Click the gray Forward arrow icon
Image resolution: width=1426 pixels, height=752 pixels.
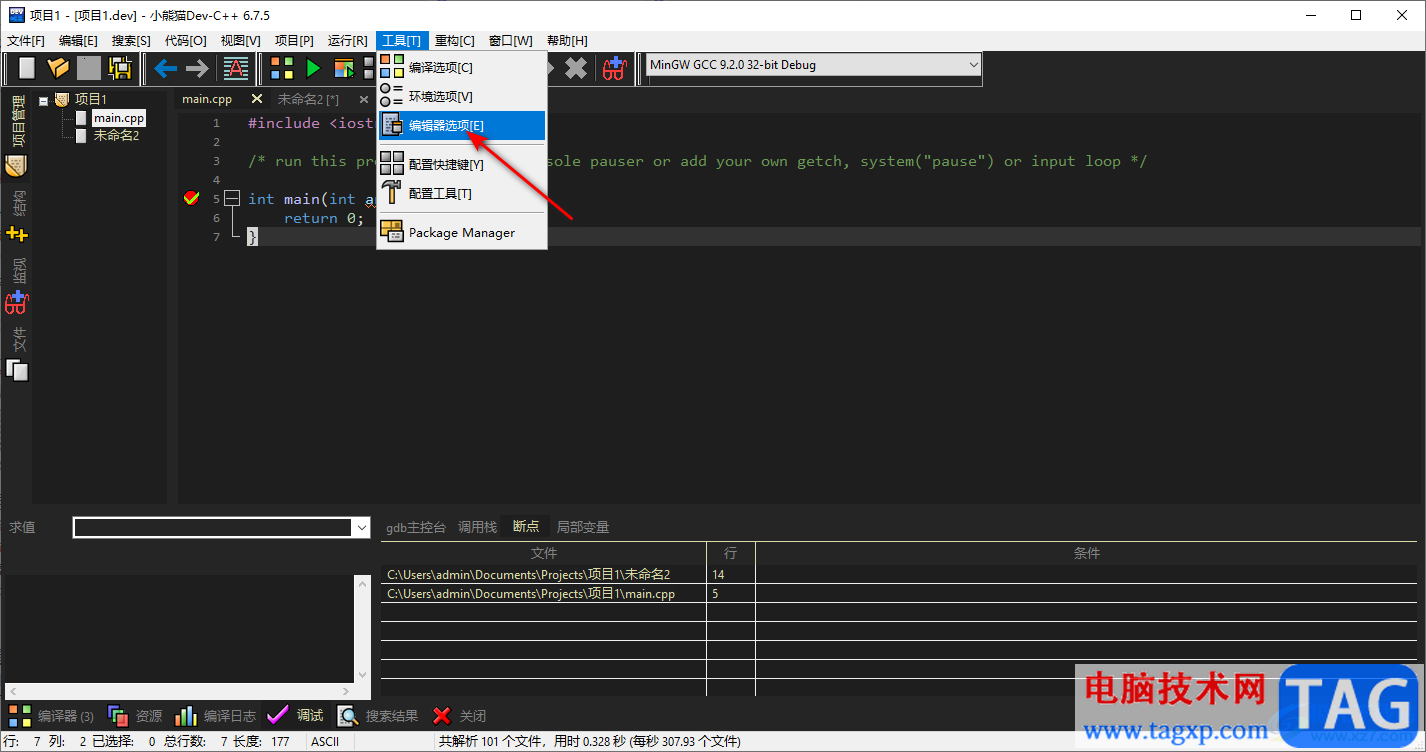point(197,68)
